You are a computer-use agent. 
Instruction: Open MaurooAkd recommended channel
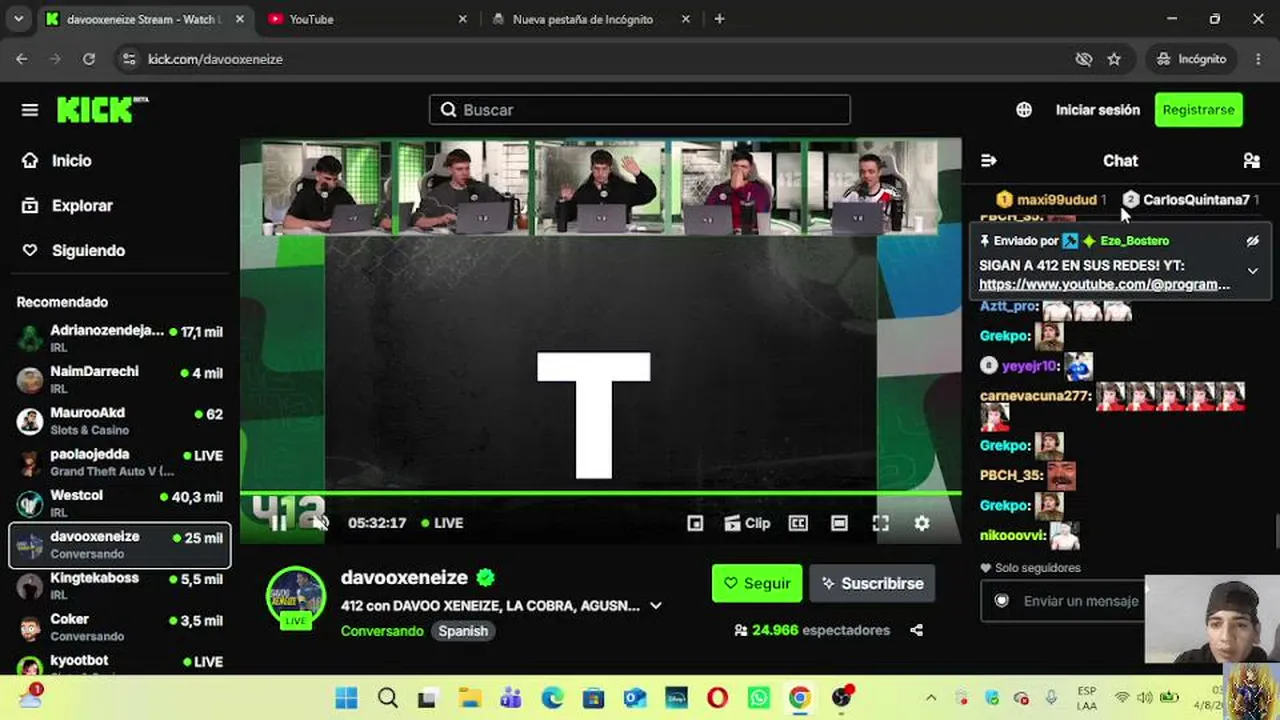click(x=120, y=421)
